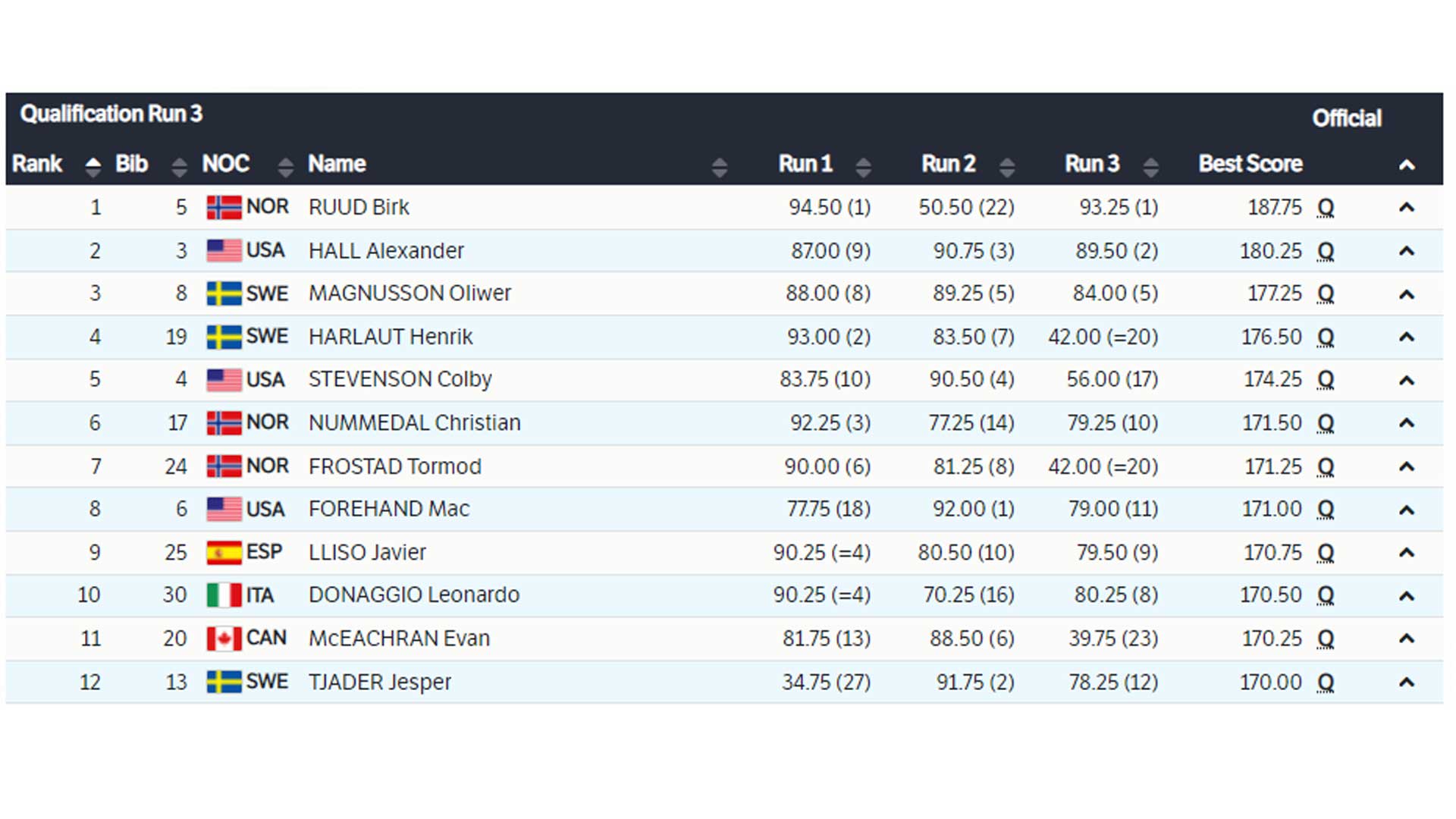Expand details for HARLAUT Henrik row
The width and height of the screenshot is (1456, 819).
1407,337
